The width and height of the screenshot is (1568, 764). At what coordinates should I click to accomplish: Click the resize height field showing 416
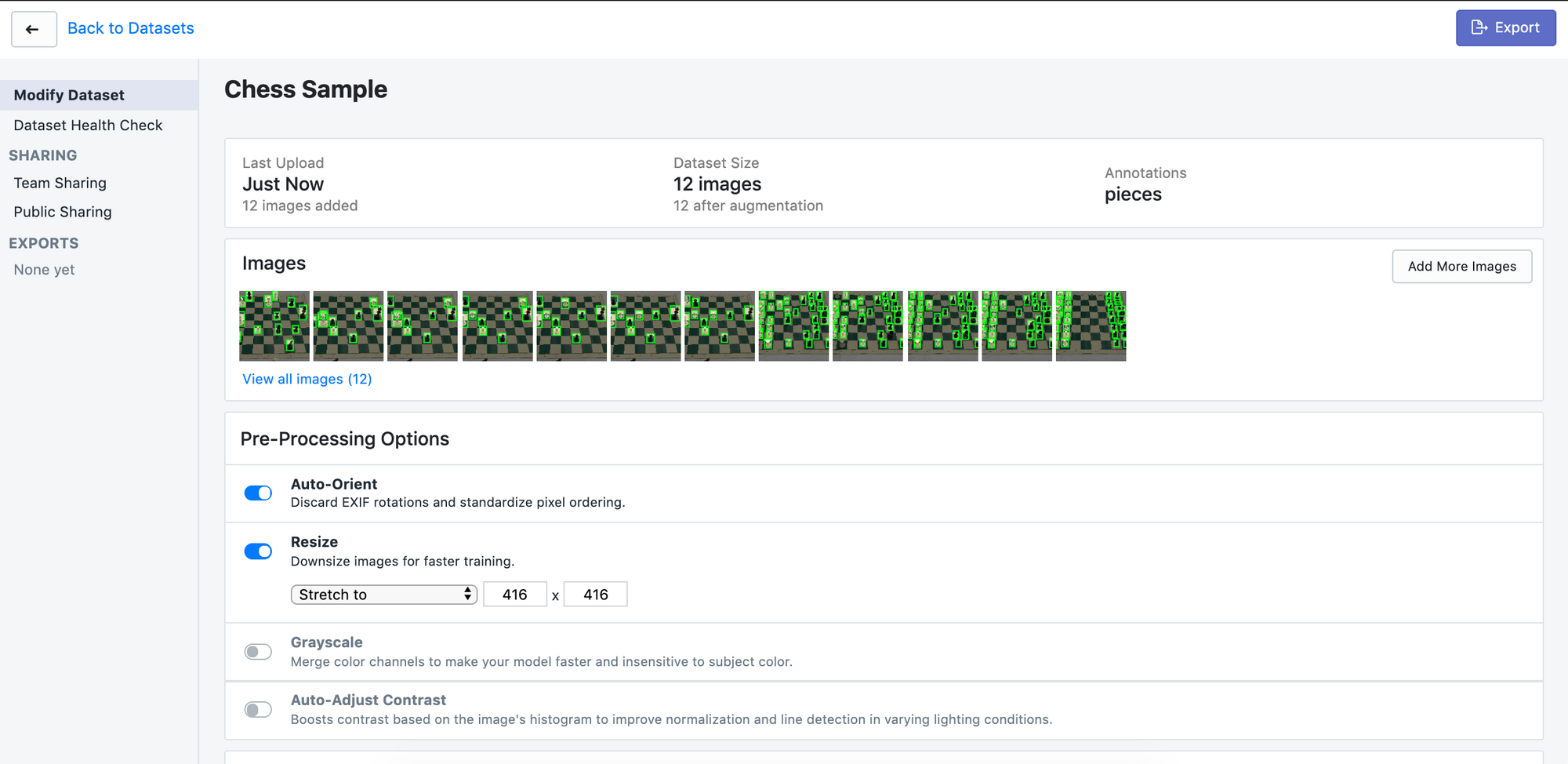[x=596, y=594]
